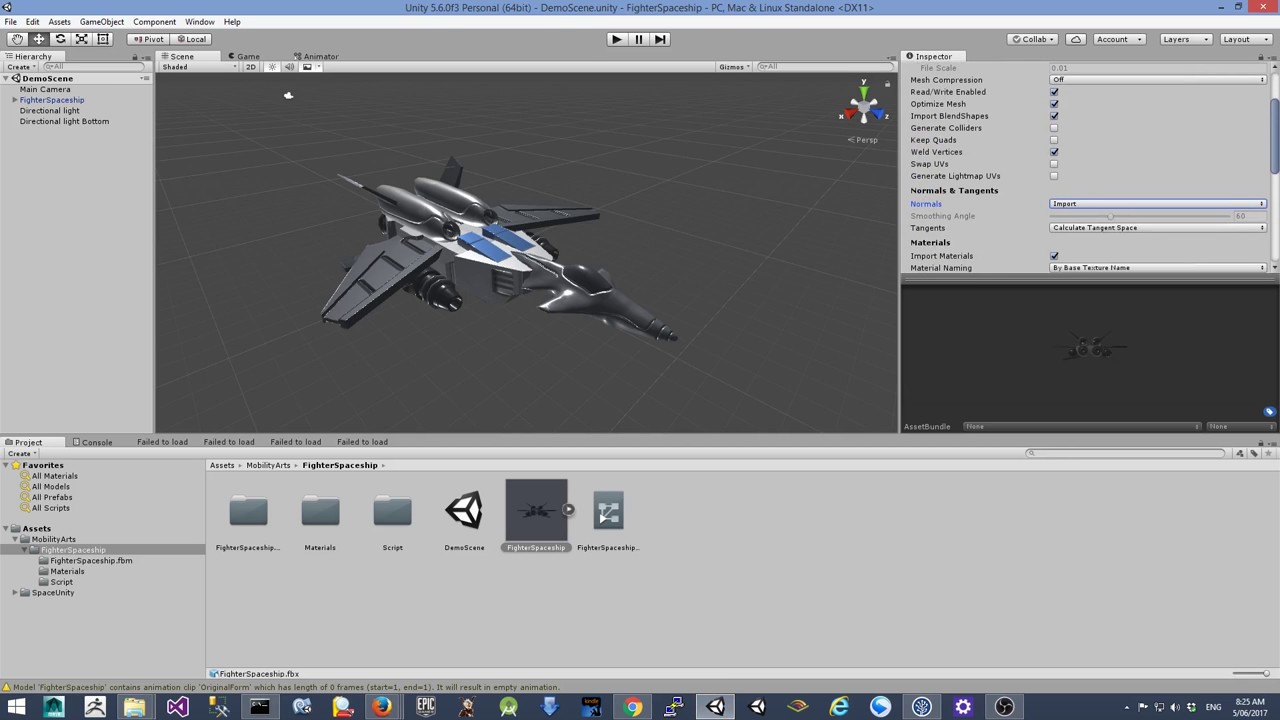Toggle Optimize Mesh checkbox
Image resolution: width=1280 pixels, height=720 pixels.
click(1054, 104)
